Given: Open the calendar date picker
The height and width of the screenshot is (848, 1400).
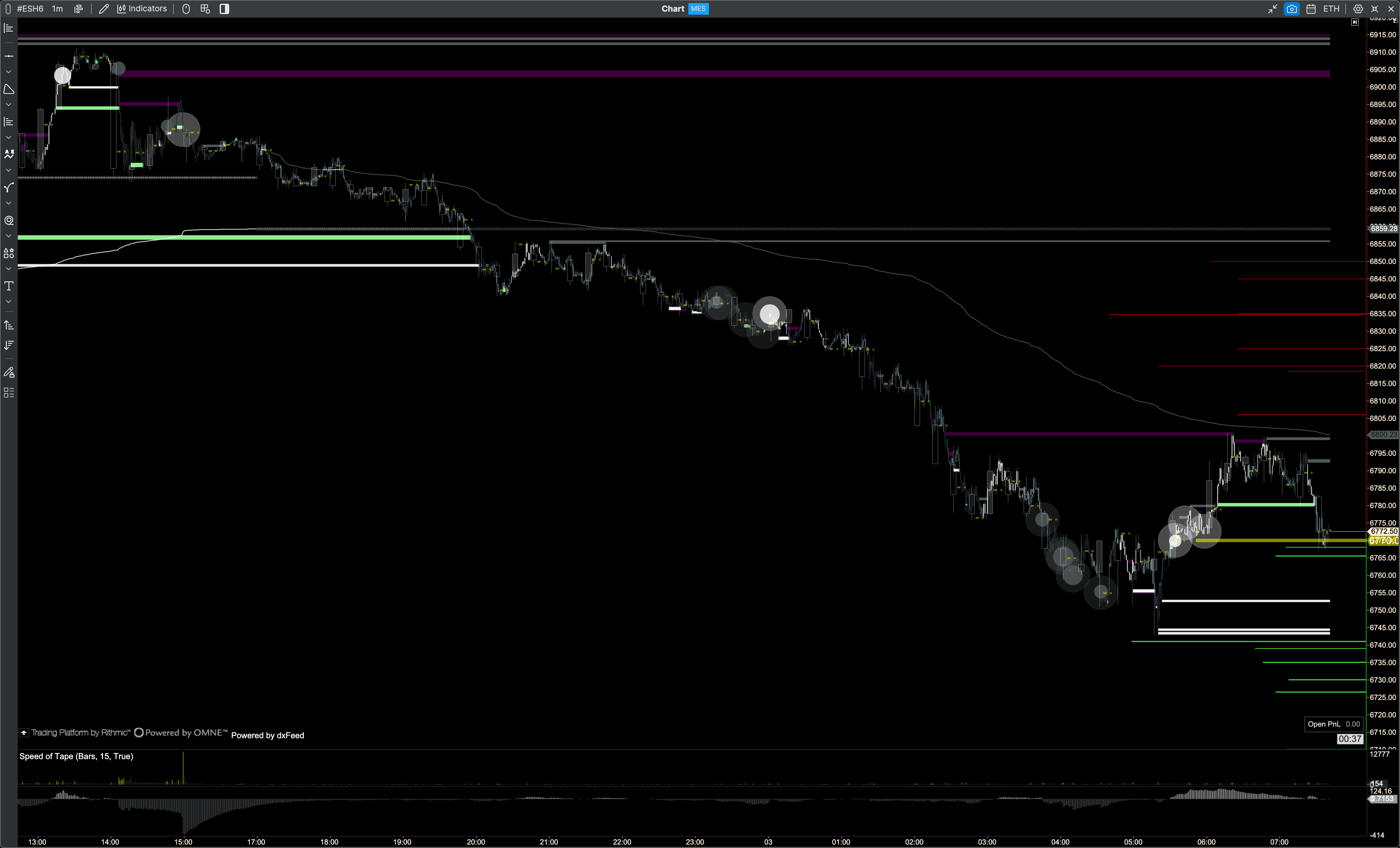Looking at the screenshot, I should click(1311, 9).
